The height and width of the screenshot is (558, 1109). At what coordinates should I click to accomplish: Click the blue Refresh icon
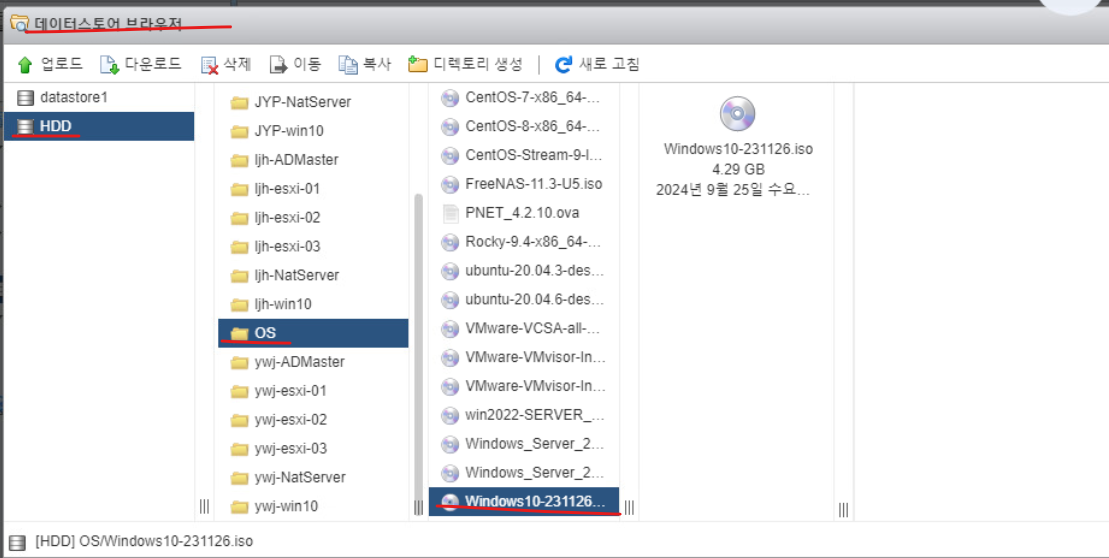point(564,65)
